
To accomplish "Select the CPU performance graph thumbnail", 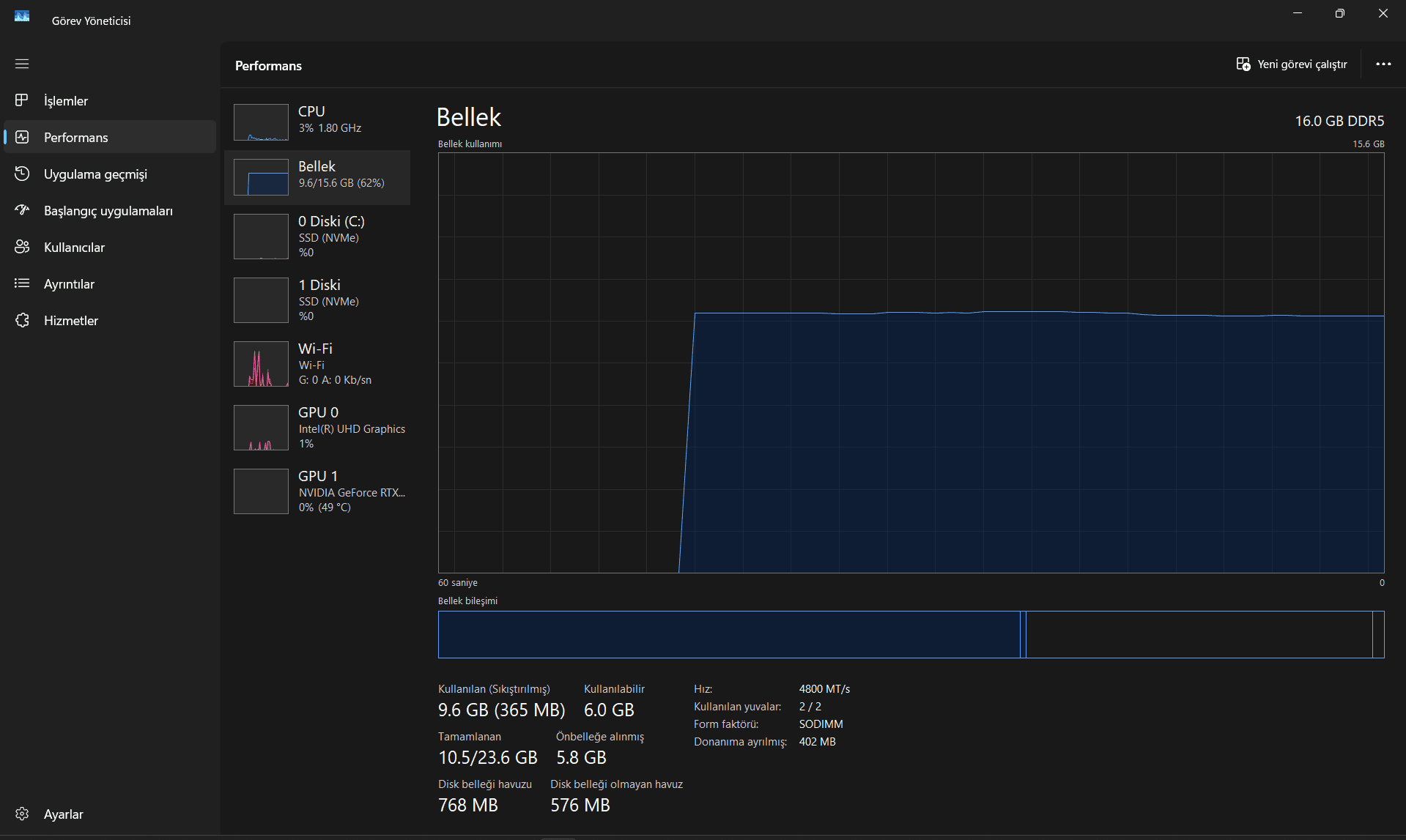I will point(261,122).
